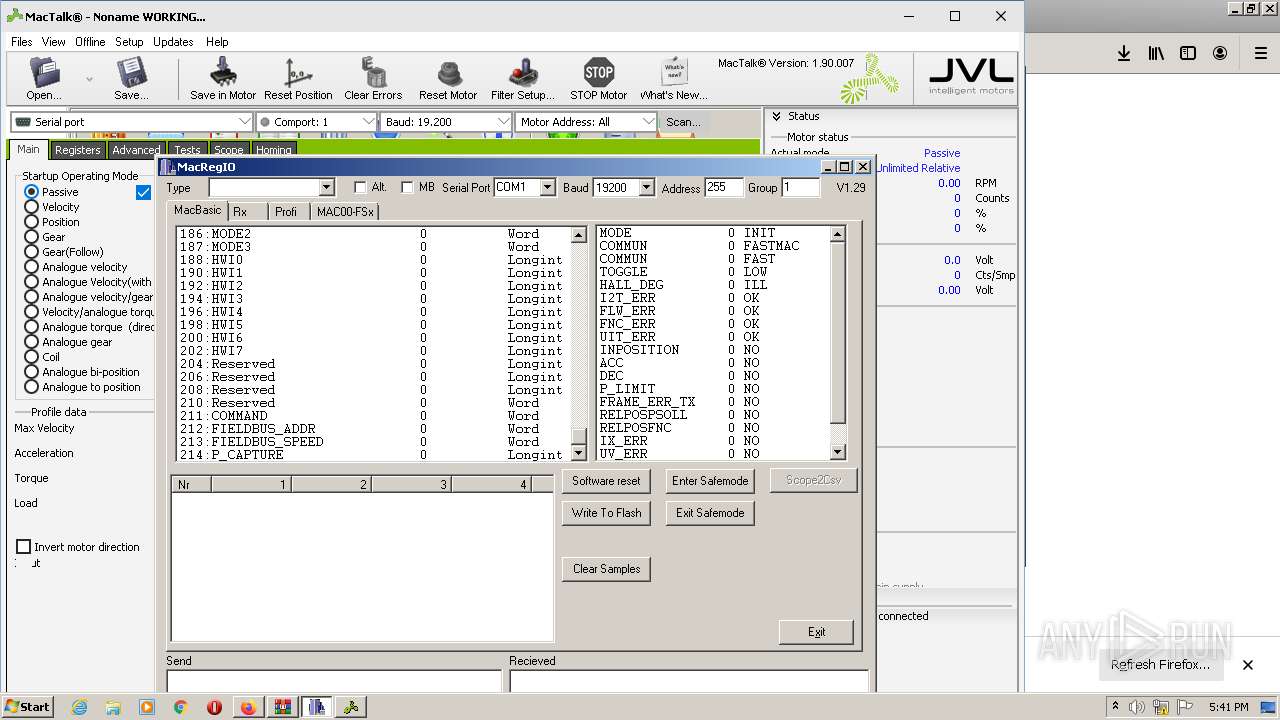The image size is (1280, 720).
Task: Toggle the Alt. checkbox in MacRegIO
Action: (x=360, y=187)
